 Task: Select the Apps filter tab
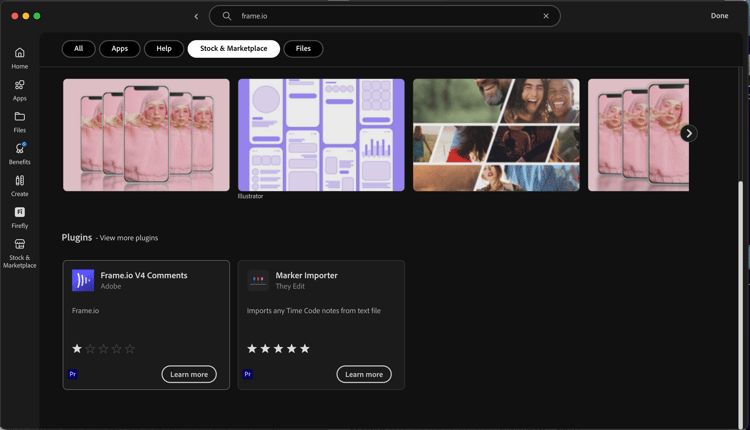(x=120, y=49)
